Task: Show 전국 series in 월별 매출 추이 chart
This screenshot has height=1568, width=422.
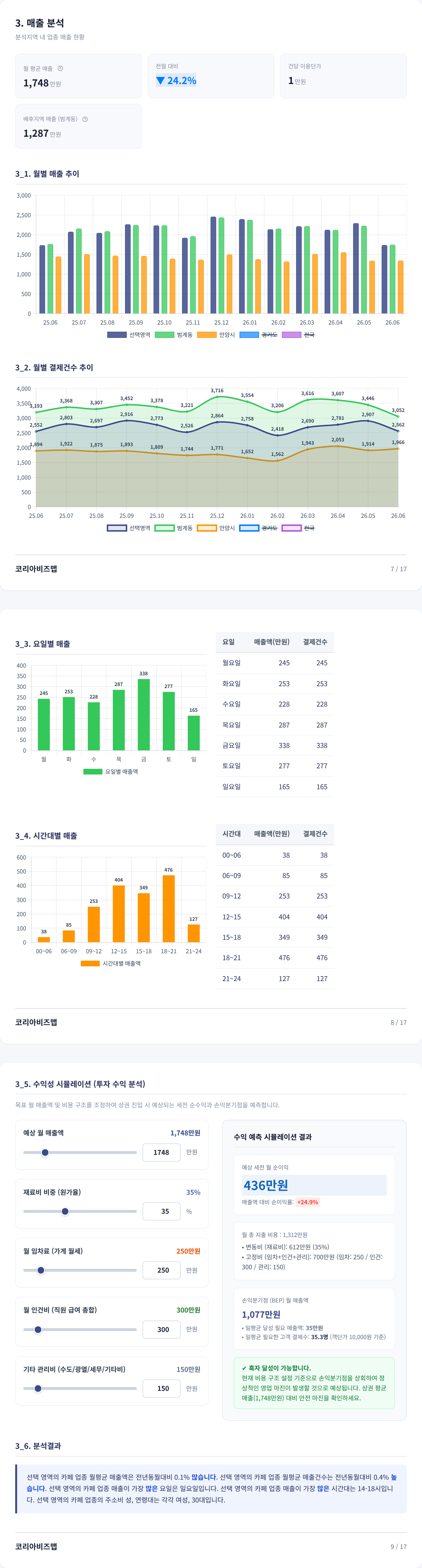Action: (298, 335)
